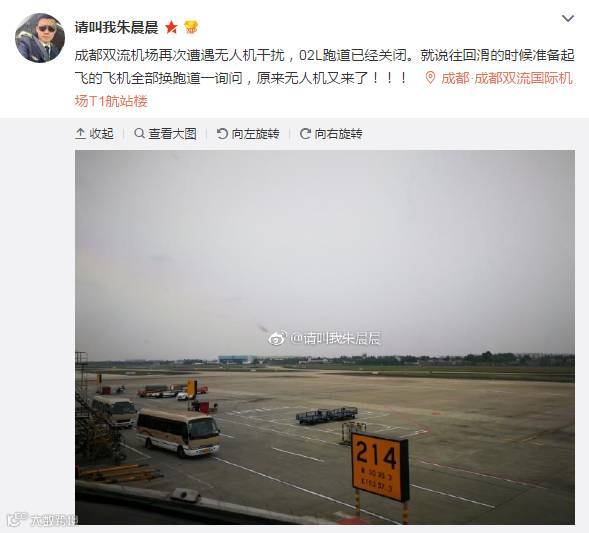Screen dimensions: 589x533
Task: Click the Weibo watermark logo on photo
Action: pyautogui.click(x=278, y=338)
